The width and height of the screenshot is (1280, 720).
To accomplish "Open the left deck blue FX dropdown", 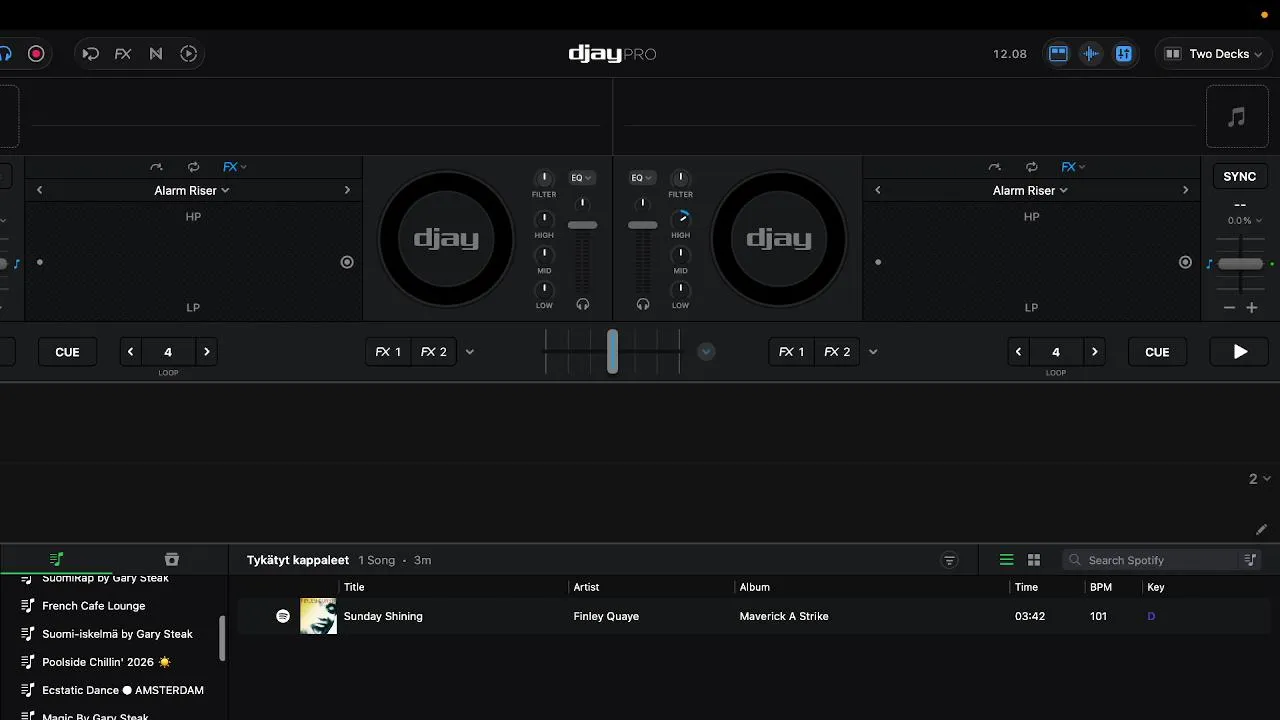I will (235, 167).
